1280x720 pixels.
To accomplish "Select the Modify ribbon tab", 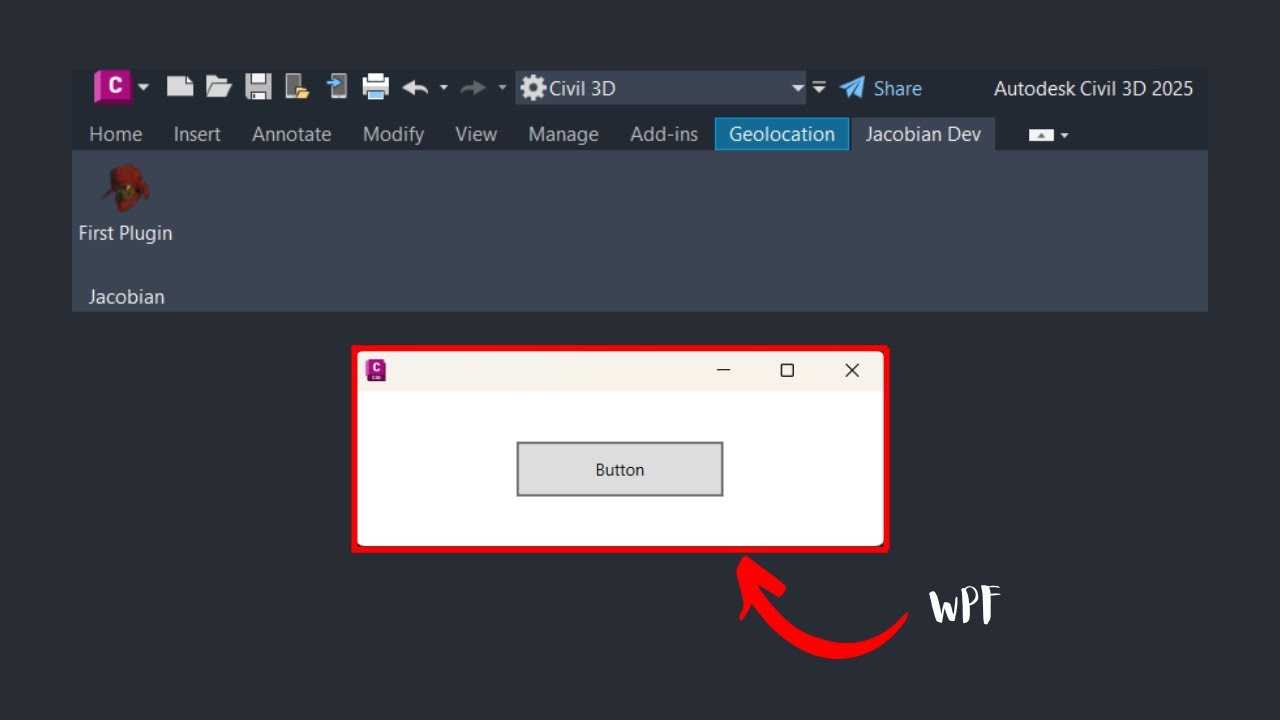I will [393, 134].
